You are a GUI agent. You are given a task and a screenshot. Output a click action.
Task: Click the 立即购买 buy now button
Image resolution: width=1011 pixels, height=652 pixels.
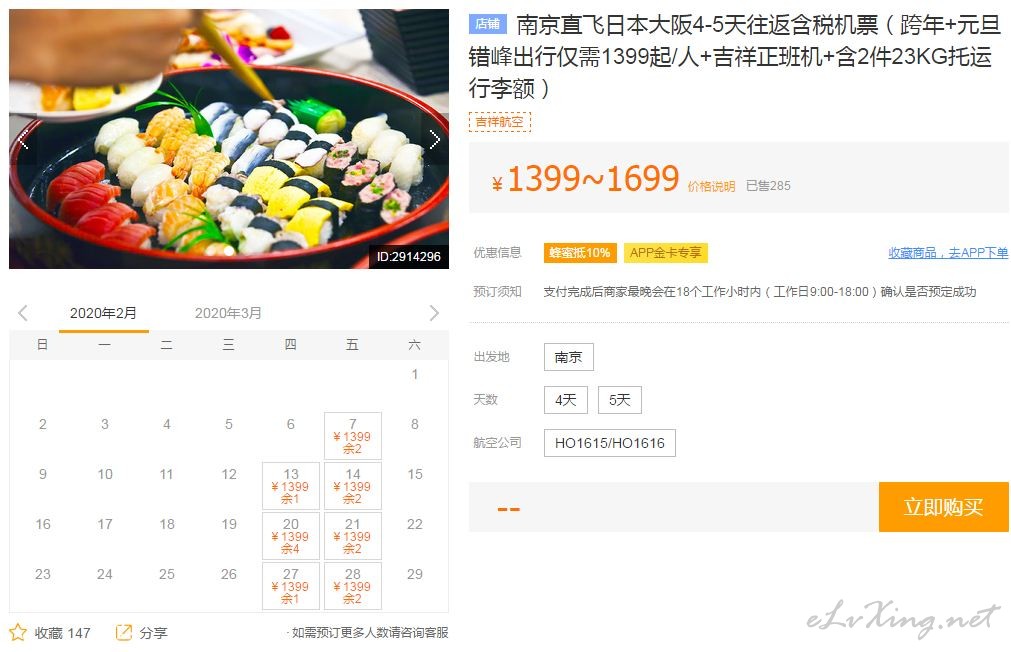coord(943,507)
